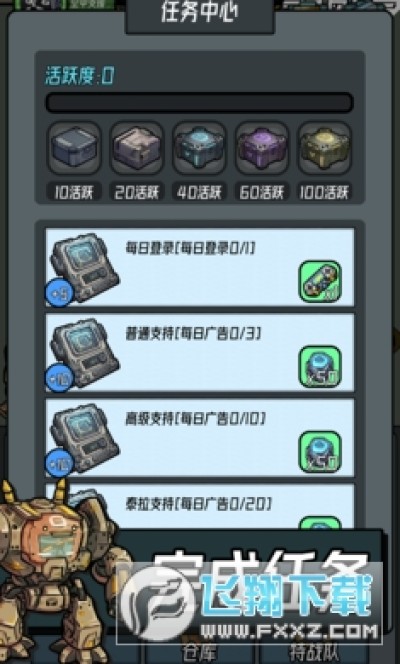Tap the device icon of 高级支持 task

click(x=85, y=438)
